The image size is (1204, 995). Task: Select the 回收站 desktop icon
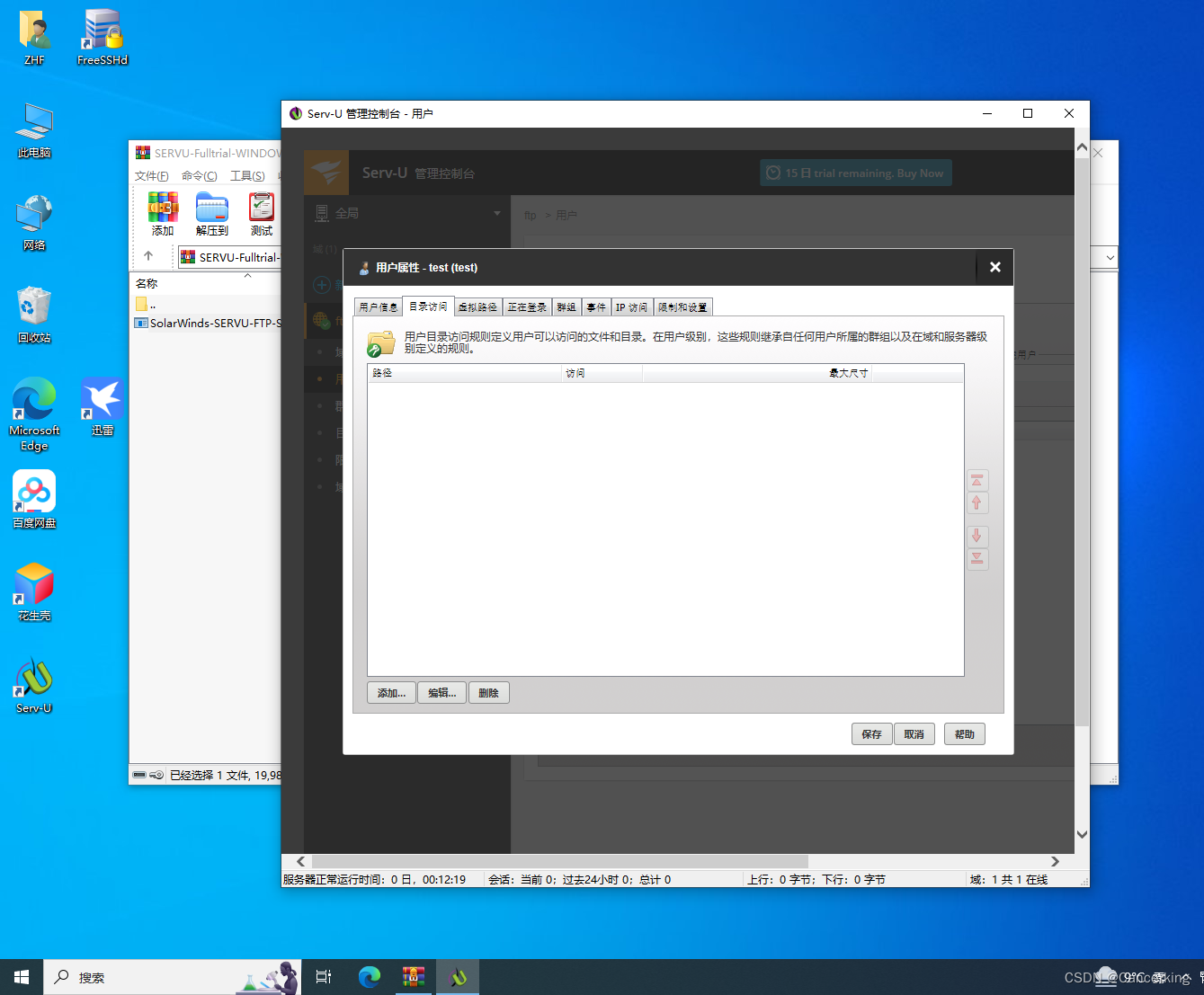[x=34, y=316]
